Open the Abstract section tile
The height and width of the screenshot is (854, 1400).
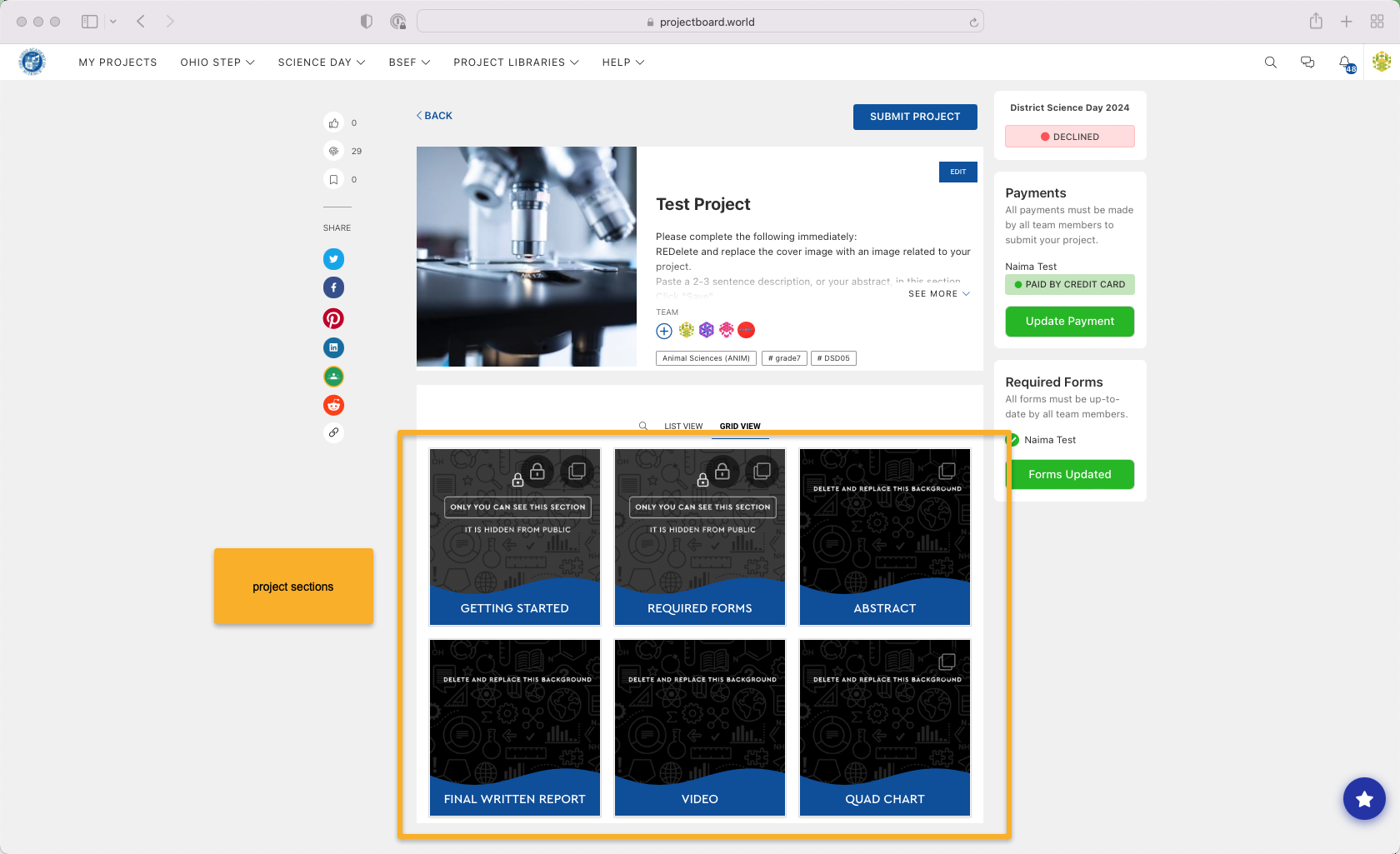click(884, 537)
